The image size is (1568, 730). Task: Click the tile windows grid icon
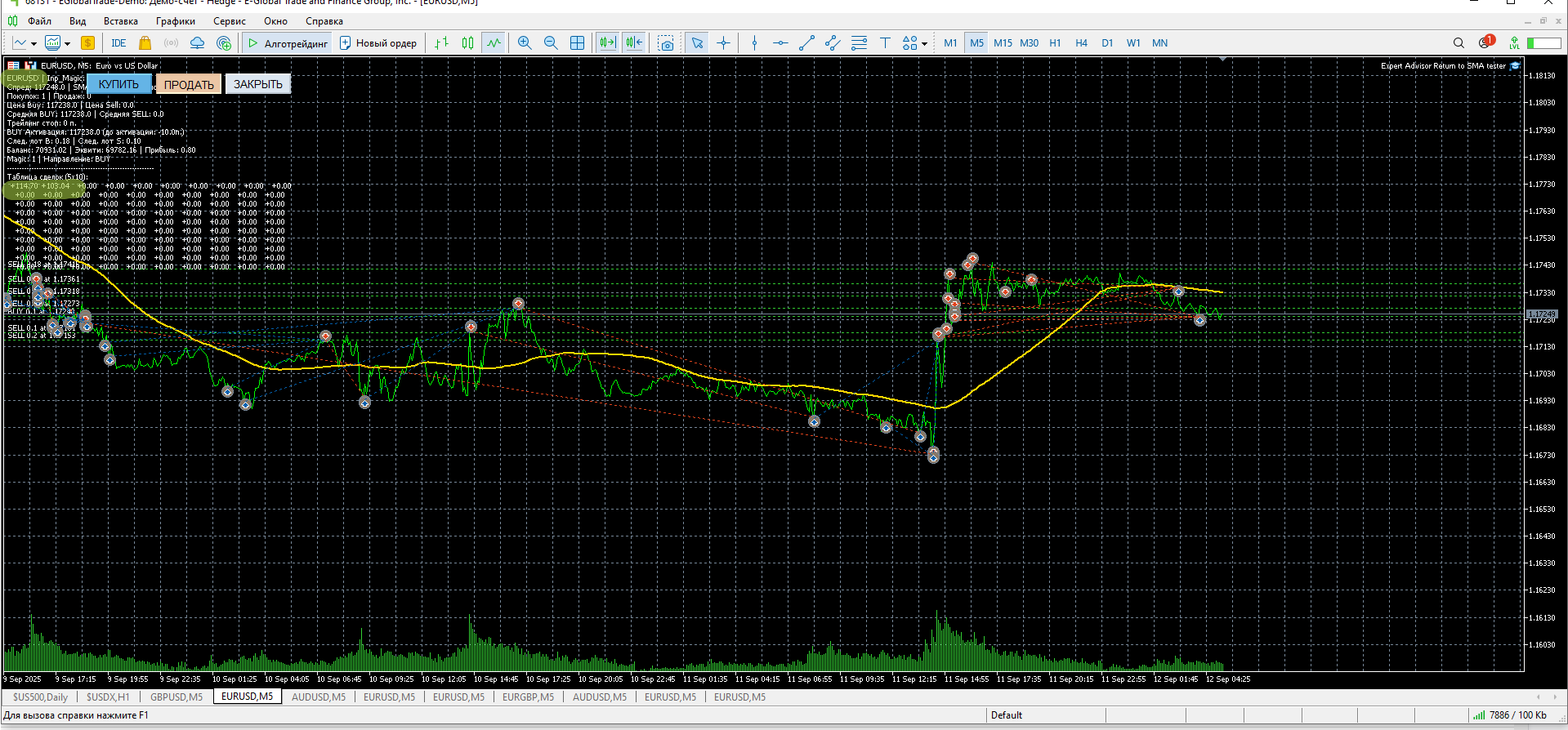click(x=577, y=43)
